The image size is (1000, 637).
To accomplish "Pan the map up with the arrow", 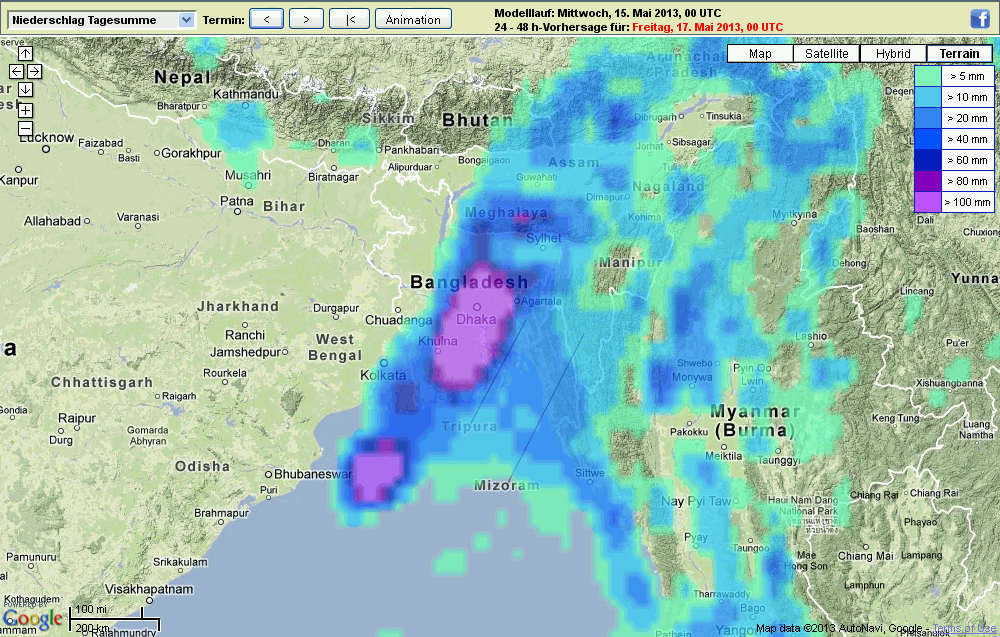I will coord(26,54).
